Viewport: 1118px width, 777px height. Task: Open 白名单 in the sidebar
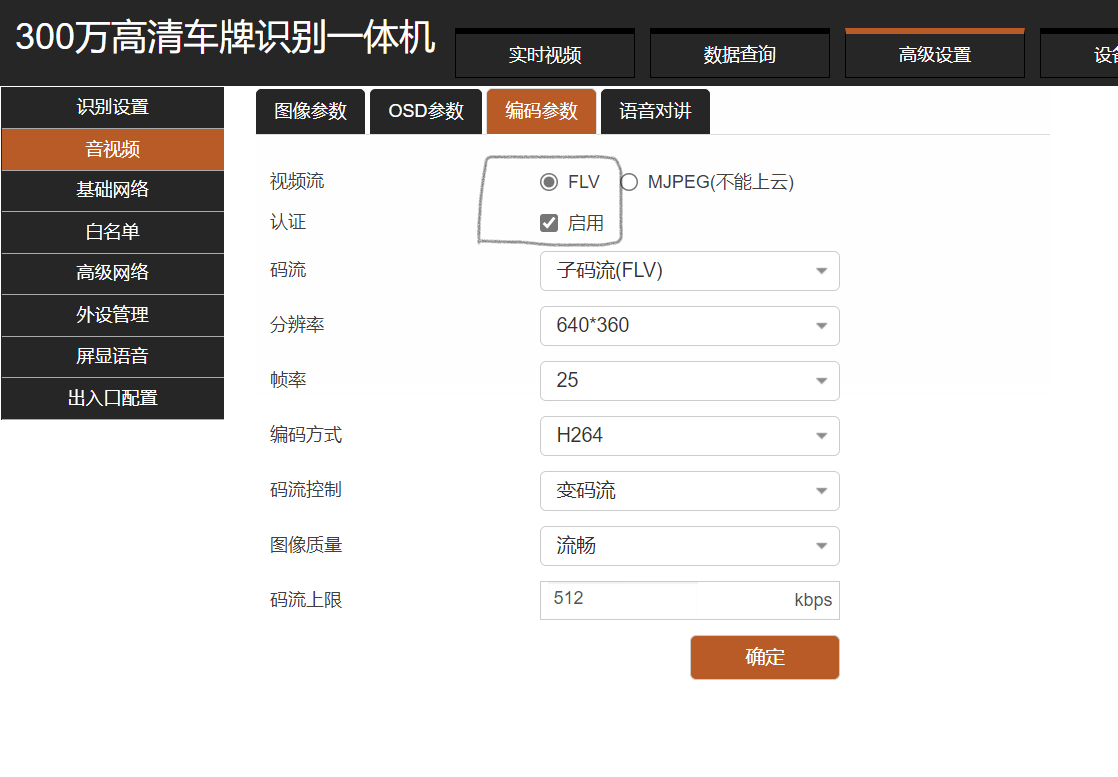(113, 232)
